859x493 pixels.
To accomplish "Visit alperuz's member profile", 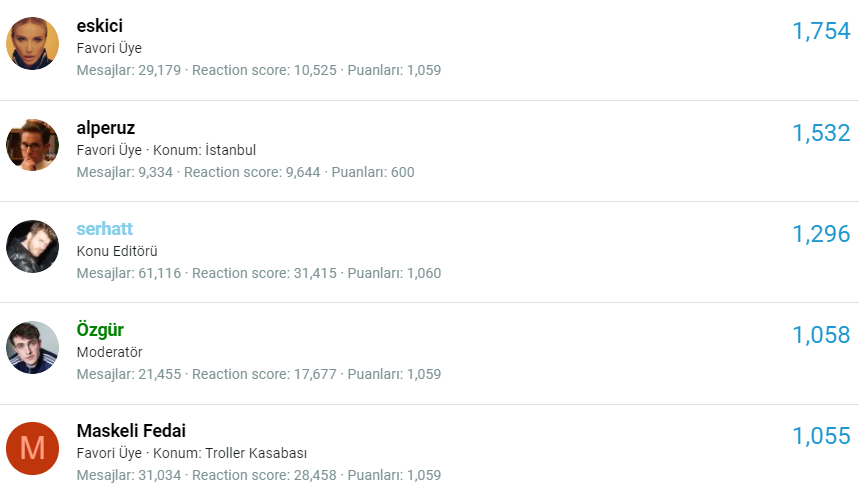I will click(106, 128).
